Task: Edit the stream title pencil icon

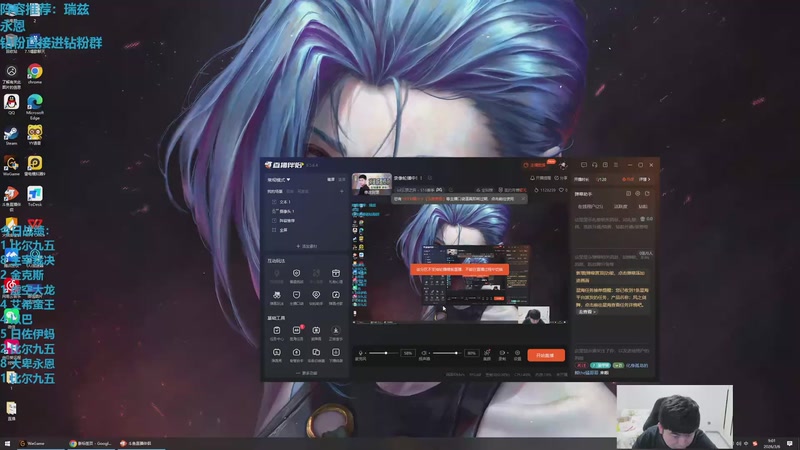Action: (x=430, y=178)
